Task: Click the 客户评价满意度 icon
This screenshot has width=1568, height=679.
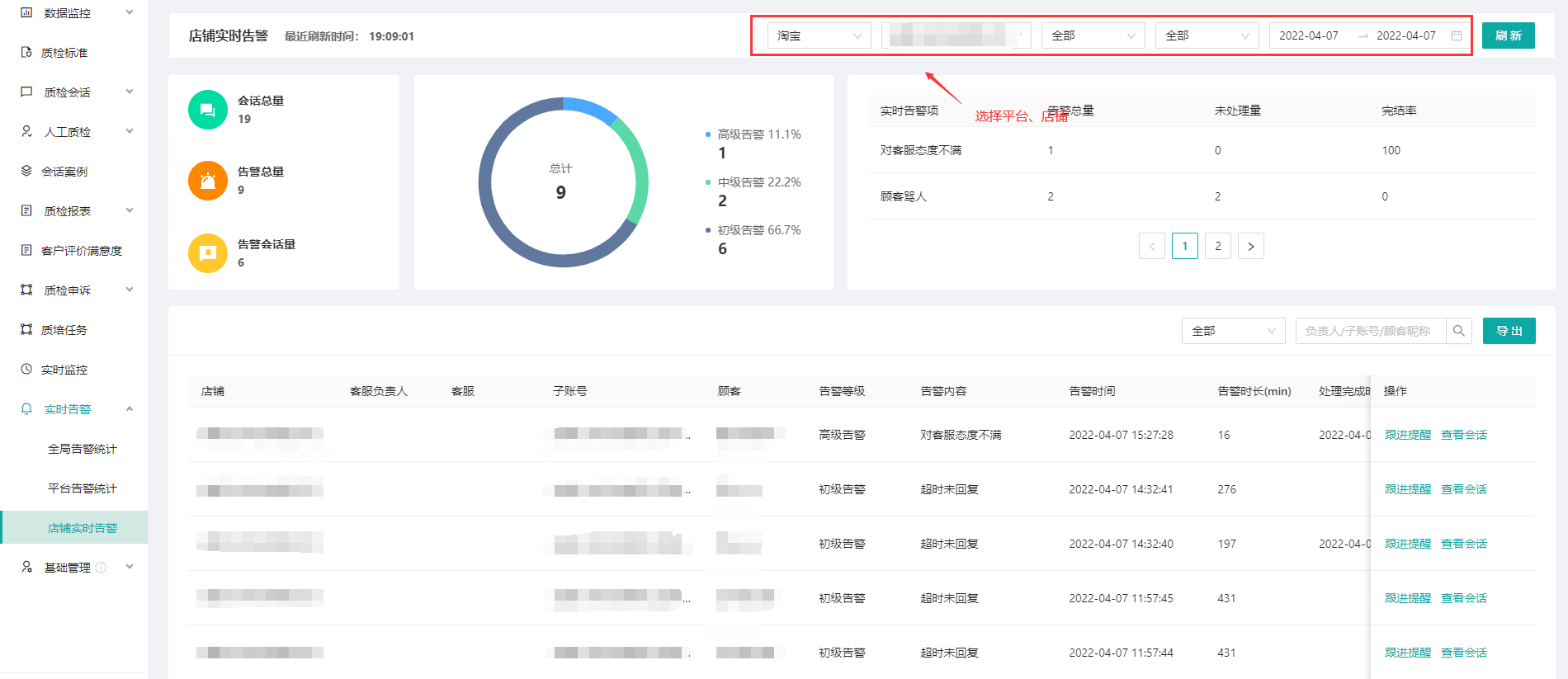Action: click(x=26, y=250)
